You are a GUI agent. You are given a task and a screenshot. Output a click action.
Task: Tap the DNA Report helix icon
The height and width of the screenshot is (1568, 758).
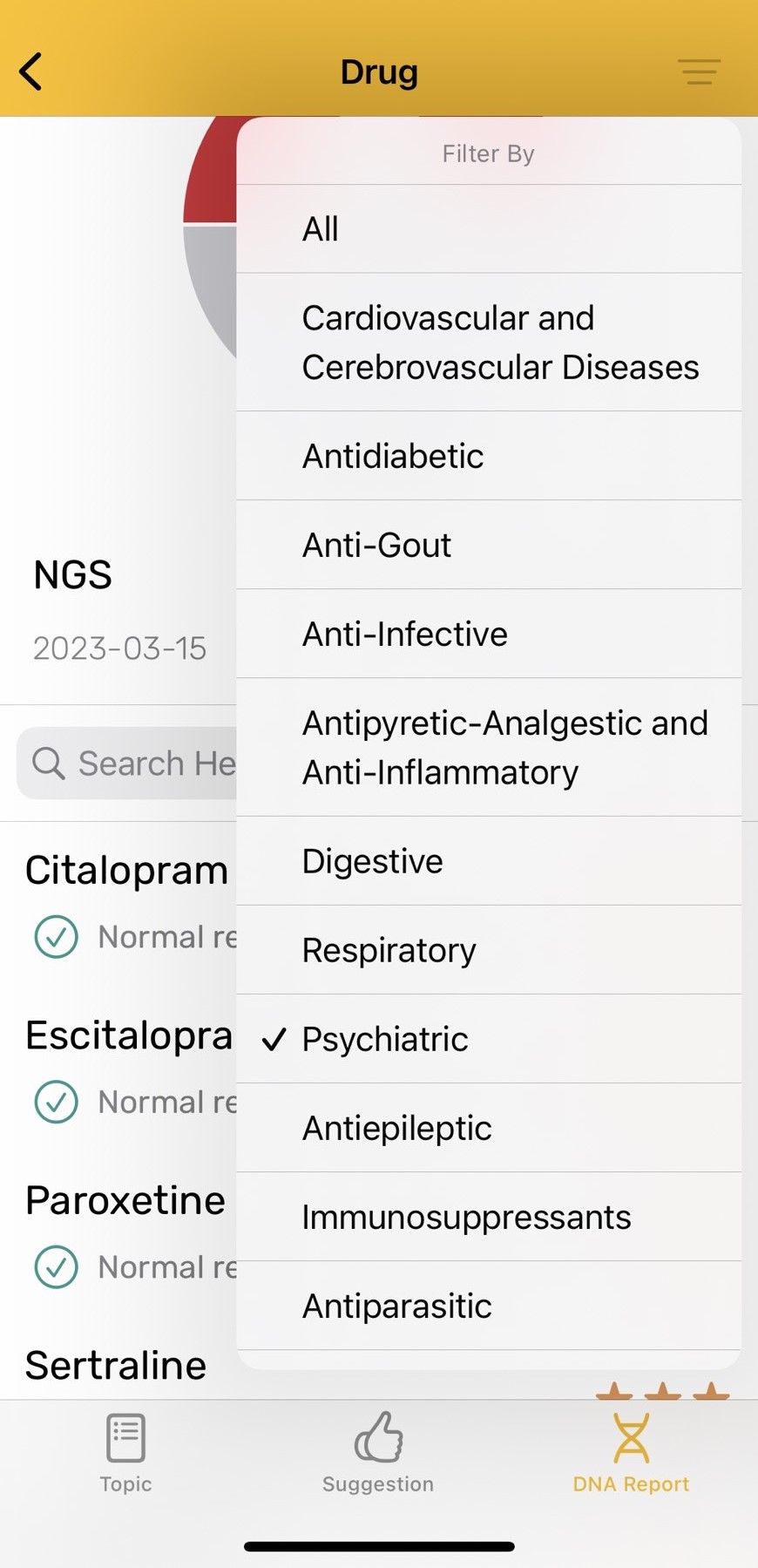point(631,1438)
